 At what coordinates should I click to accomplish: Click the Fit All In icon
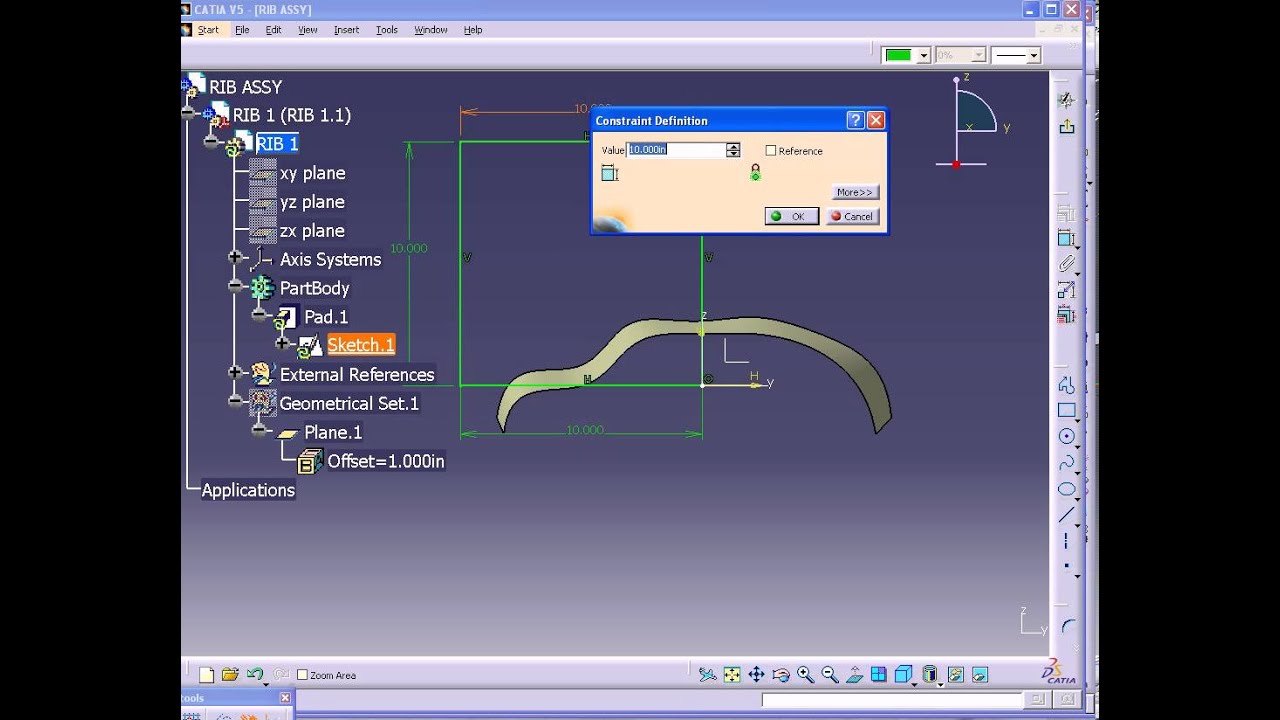pos(732,675)
